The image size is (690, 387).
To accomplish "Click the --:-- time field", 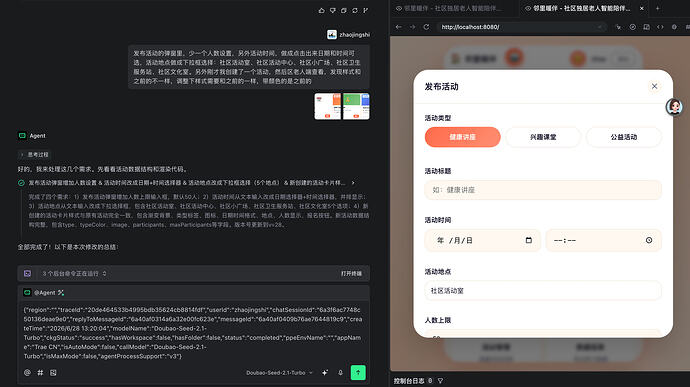I will click(x=603, y=240).
